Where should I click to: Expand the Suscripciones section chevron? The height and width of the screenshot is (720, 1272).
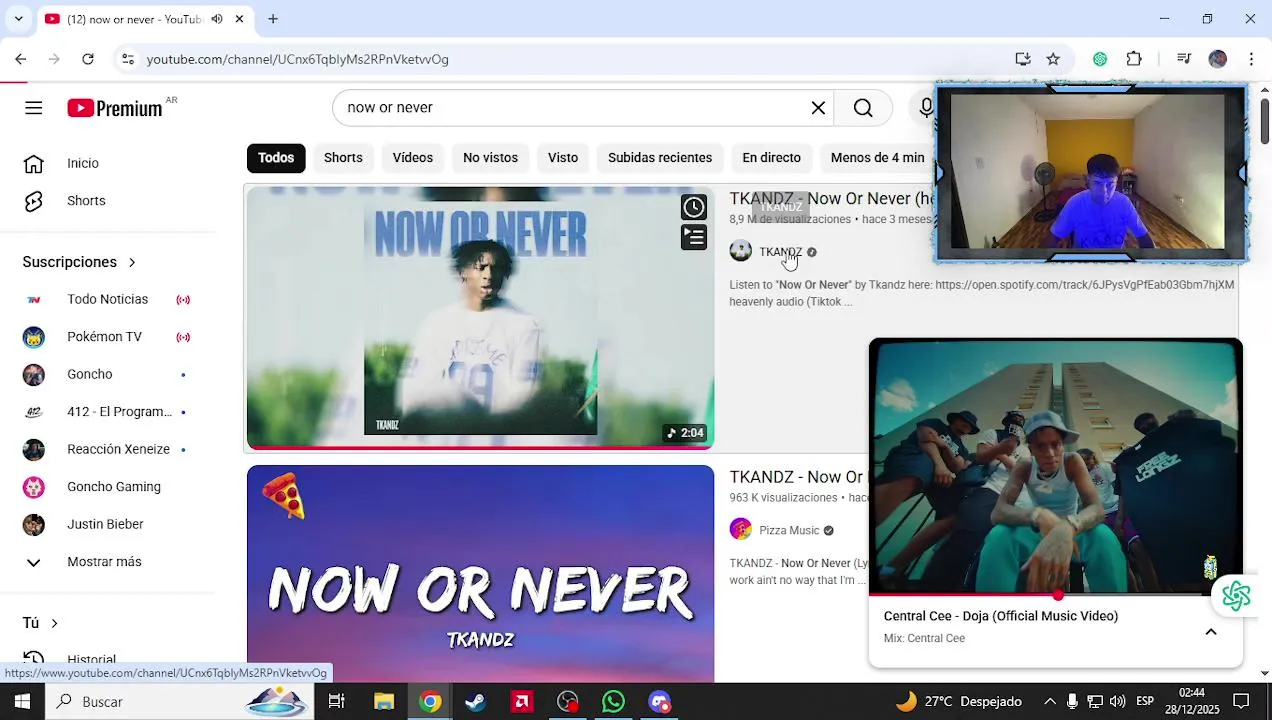tap(131, 262)
